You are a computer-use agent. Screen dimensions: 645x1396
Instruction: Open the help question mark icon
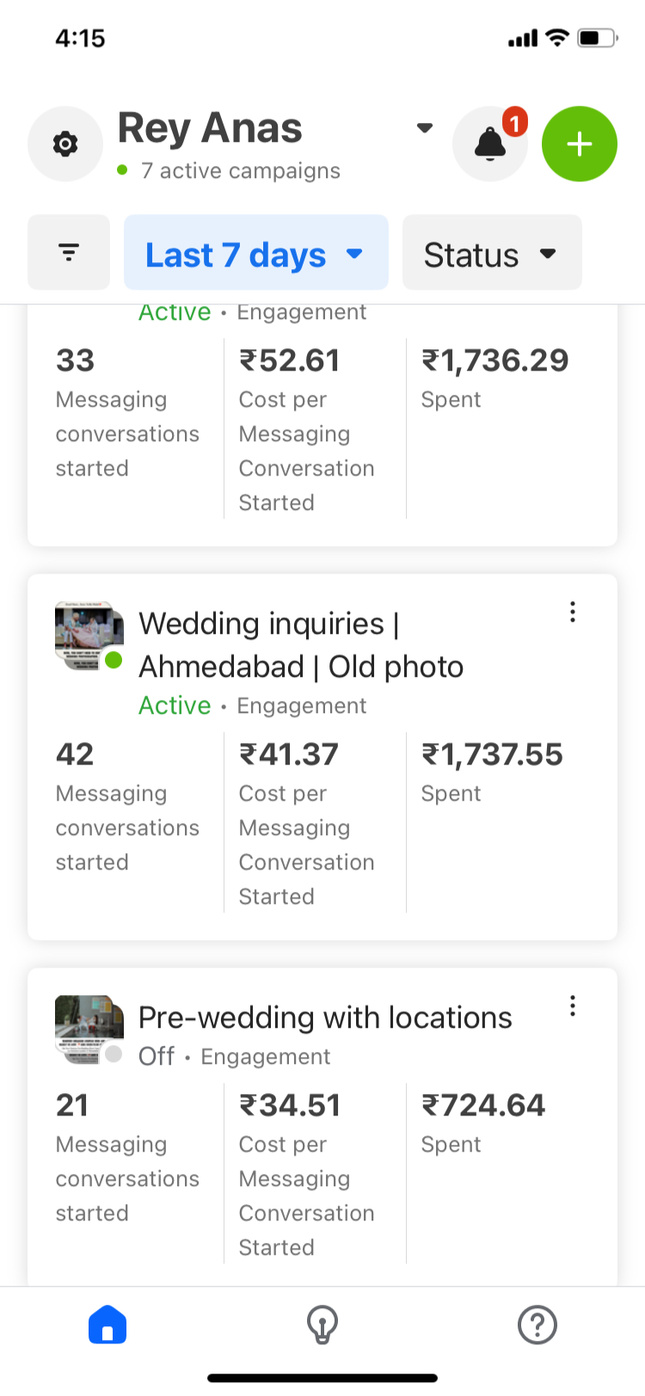pyautogui.click(x=537, y=1326)
